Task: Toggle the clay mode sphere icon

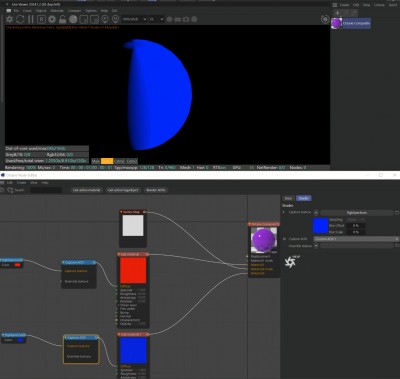Action: click(73, 19)
